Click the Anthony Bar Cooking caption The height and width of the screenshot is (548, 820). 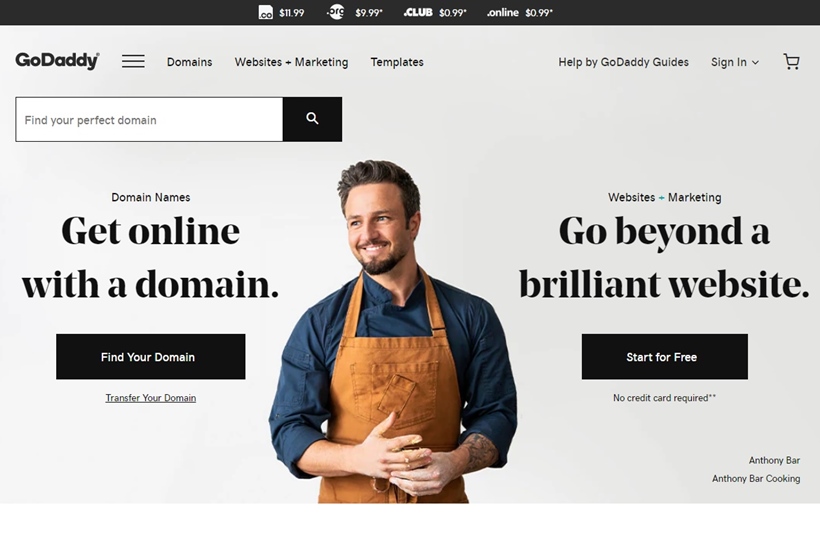[x=756, y=478]
